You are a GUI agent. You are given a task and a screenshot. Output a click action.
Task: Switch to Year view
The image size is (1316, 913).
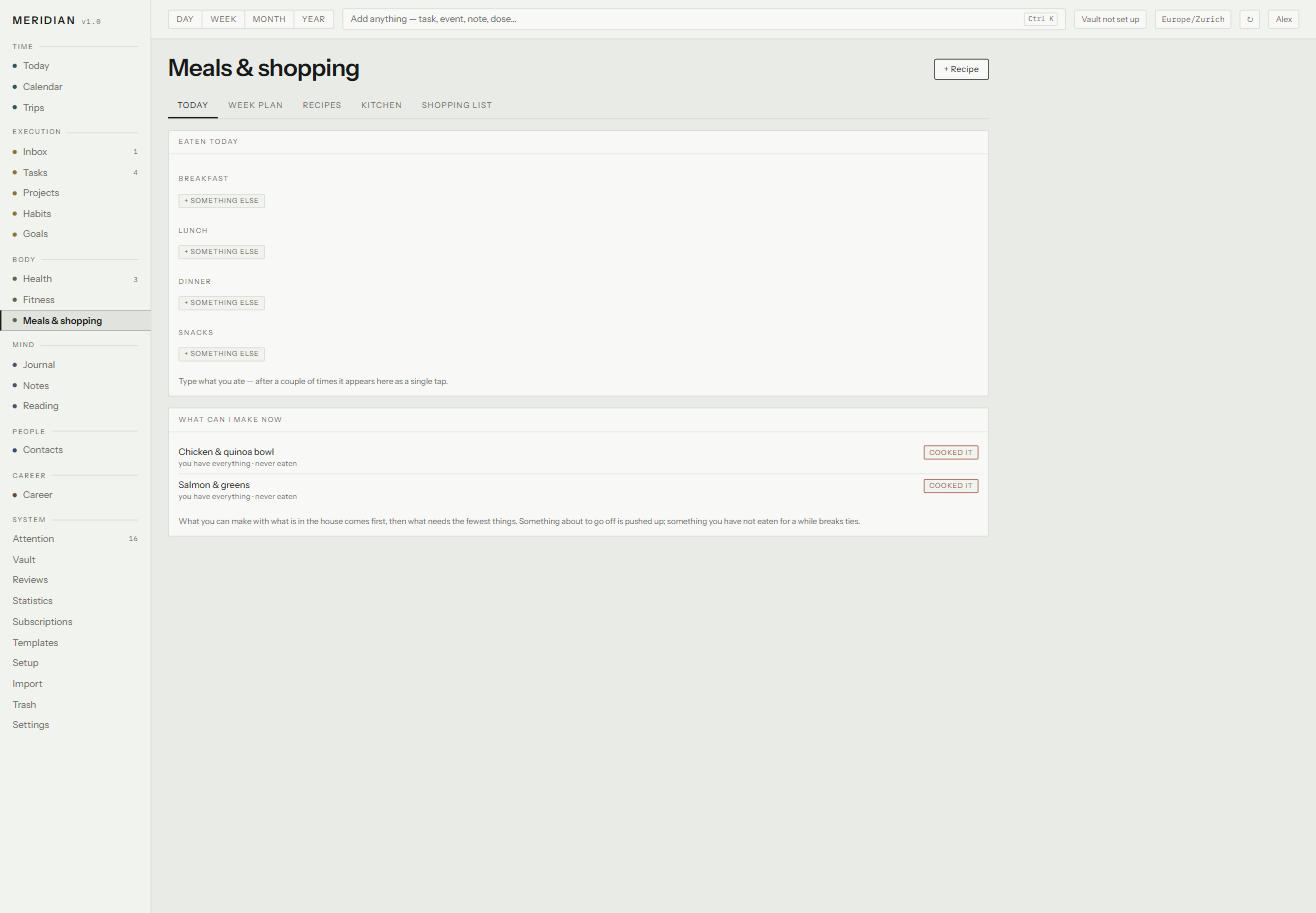313,19
